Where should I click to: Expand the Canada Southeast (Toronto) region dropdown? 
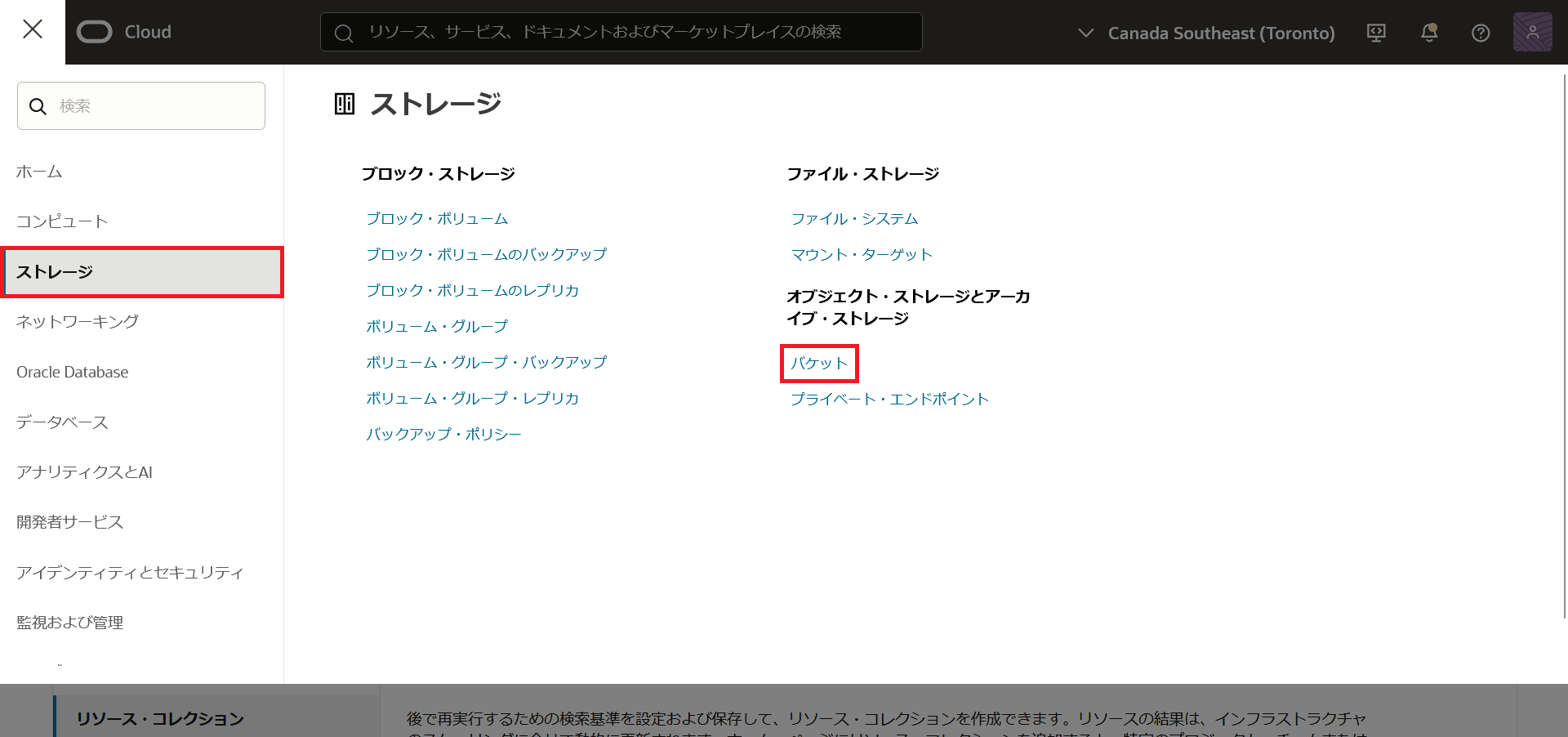1207,33
